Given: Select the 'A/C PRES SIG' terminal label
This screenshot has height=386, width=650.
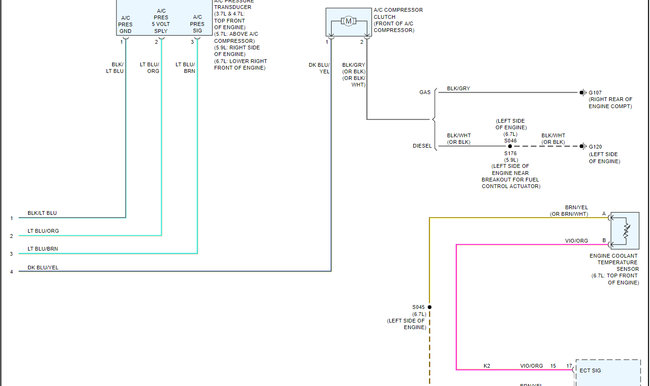Looking at the screenshot, I should point(197,24).
